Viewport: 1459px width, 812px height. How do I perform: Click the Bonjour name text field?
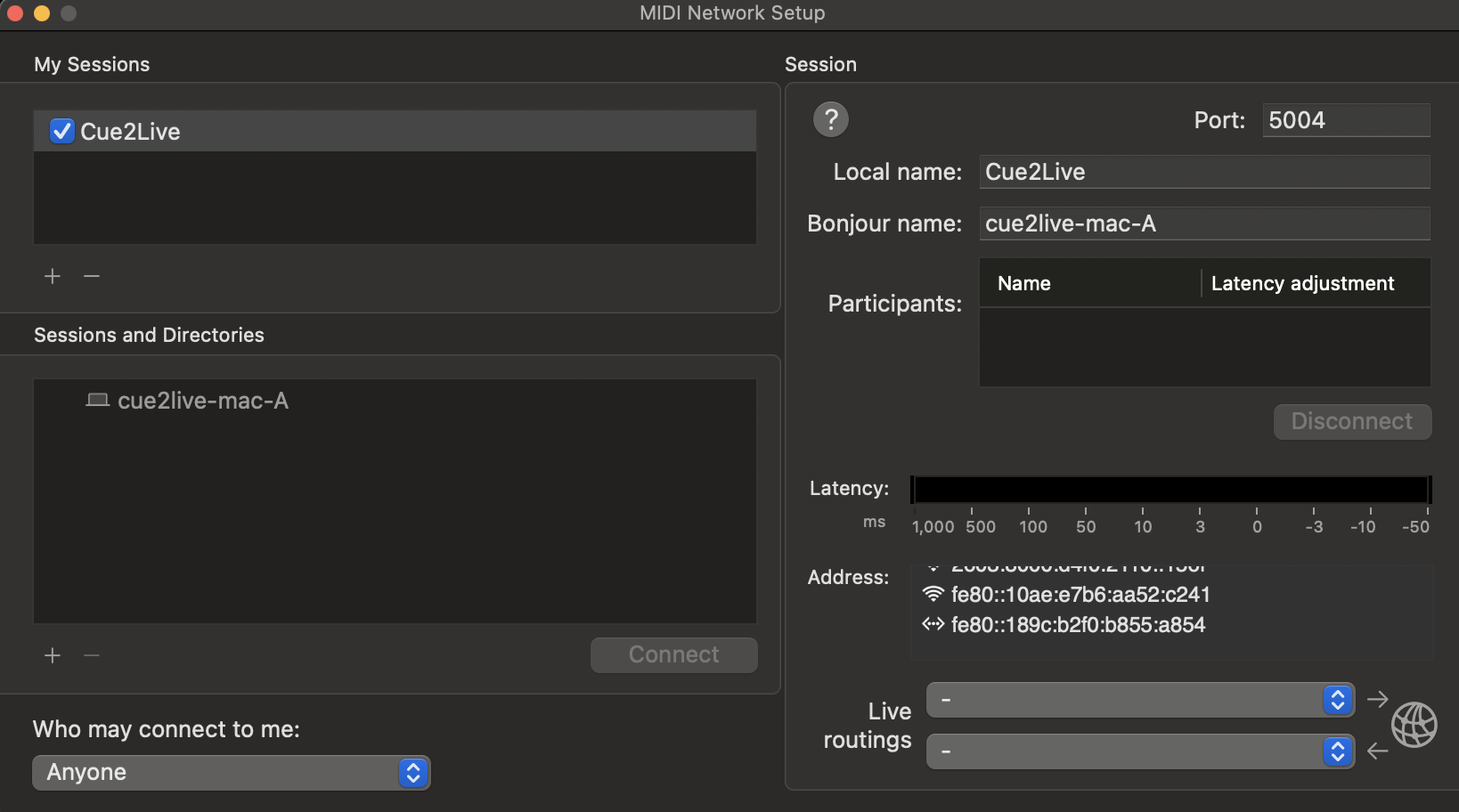click(1204, 223)
